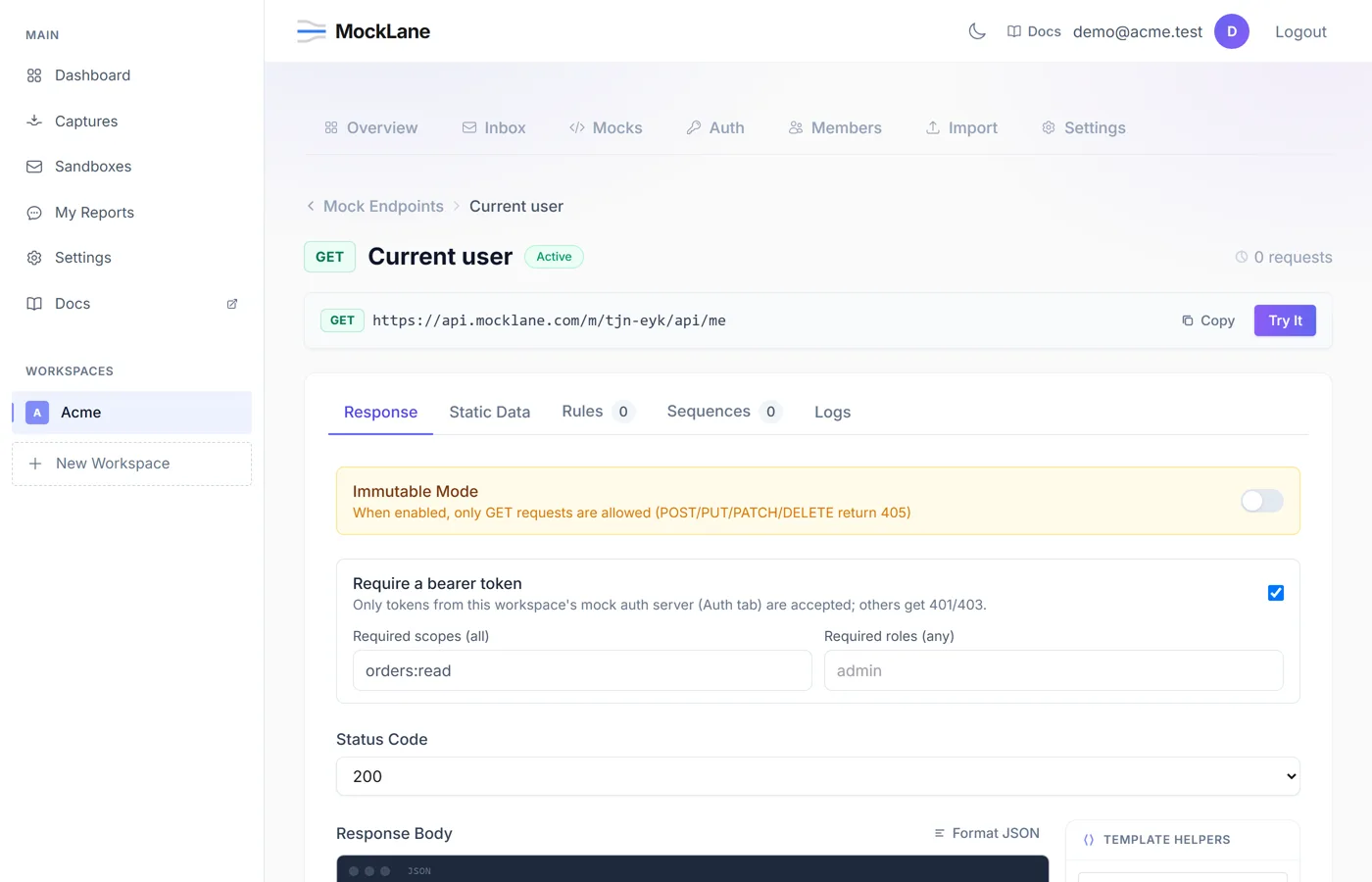Click the Acme workspace avatar icon
Viewport: 1372px width, 882px height.
coord(37,413)
